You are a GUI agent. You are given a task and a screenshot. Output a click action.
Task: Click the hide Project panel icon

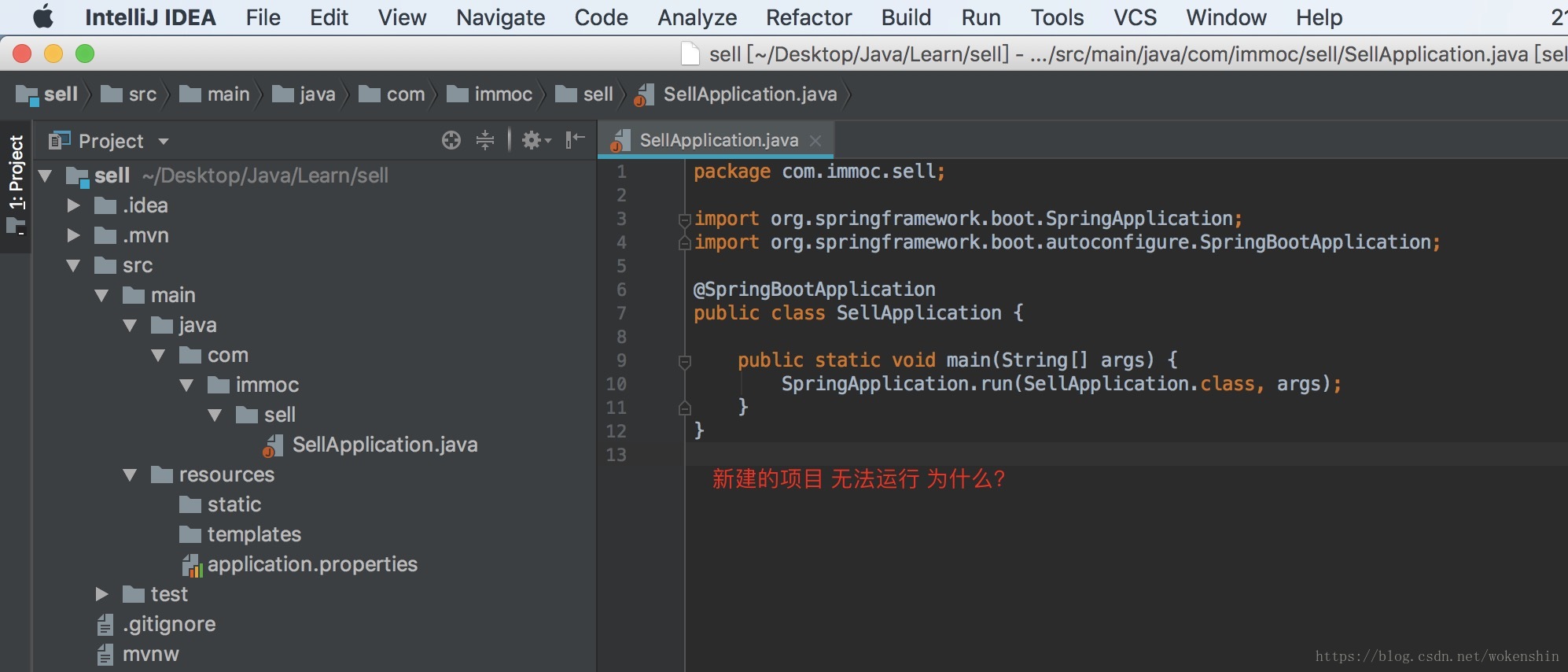pyautogui.click(x=576, y=140)
